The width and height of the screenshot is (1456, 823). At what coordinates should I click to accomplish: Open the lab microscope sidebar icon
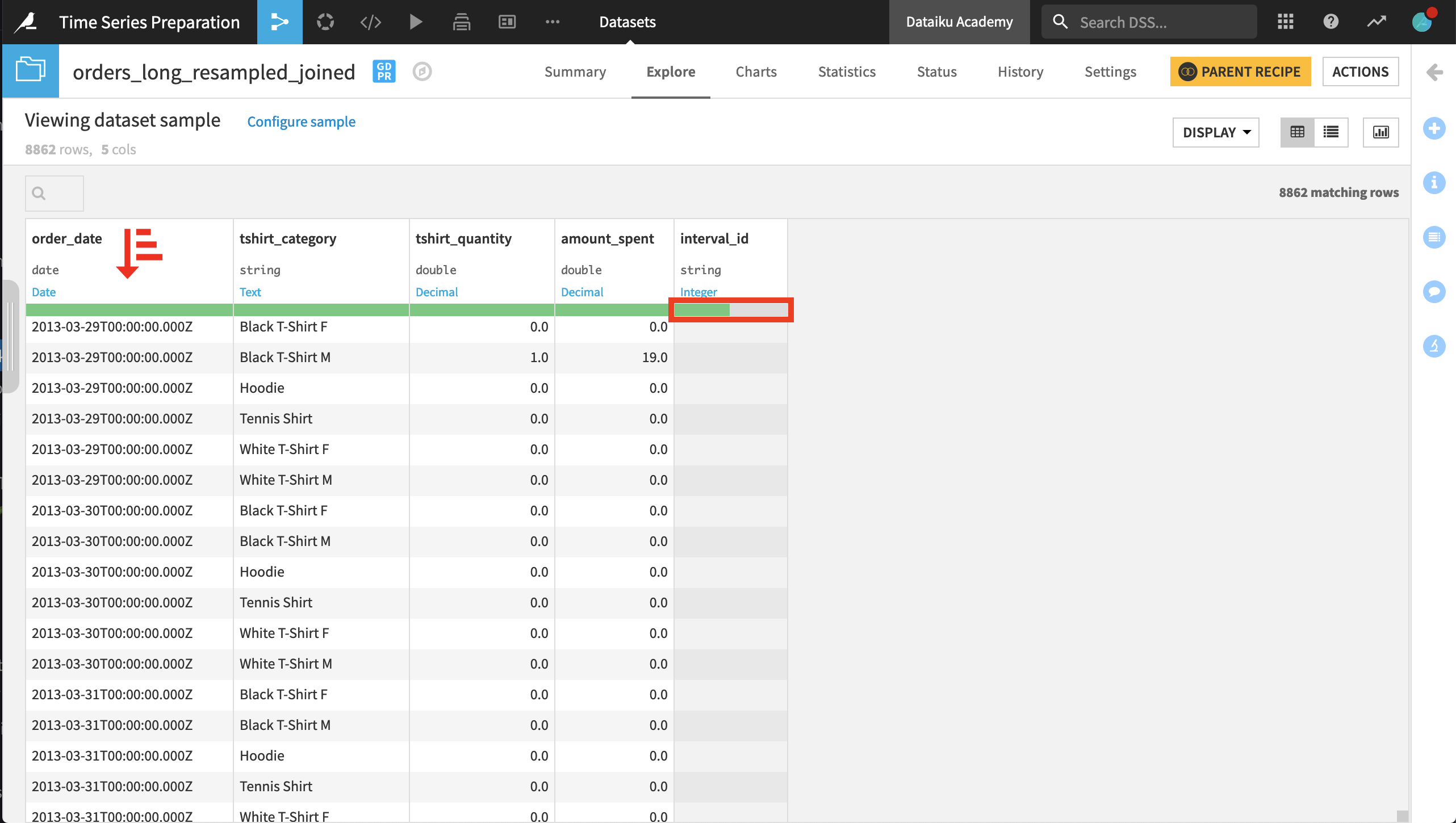(x=1434, y=346)
